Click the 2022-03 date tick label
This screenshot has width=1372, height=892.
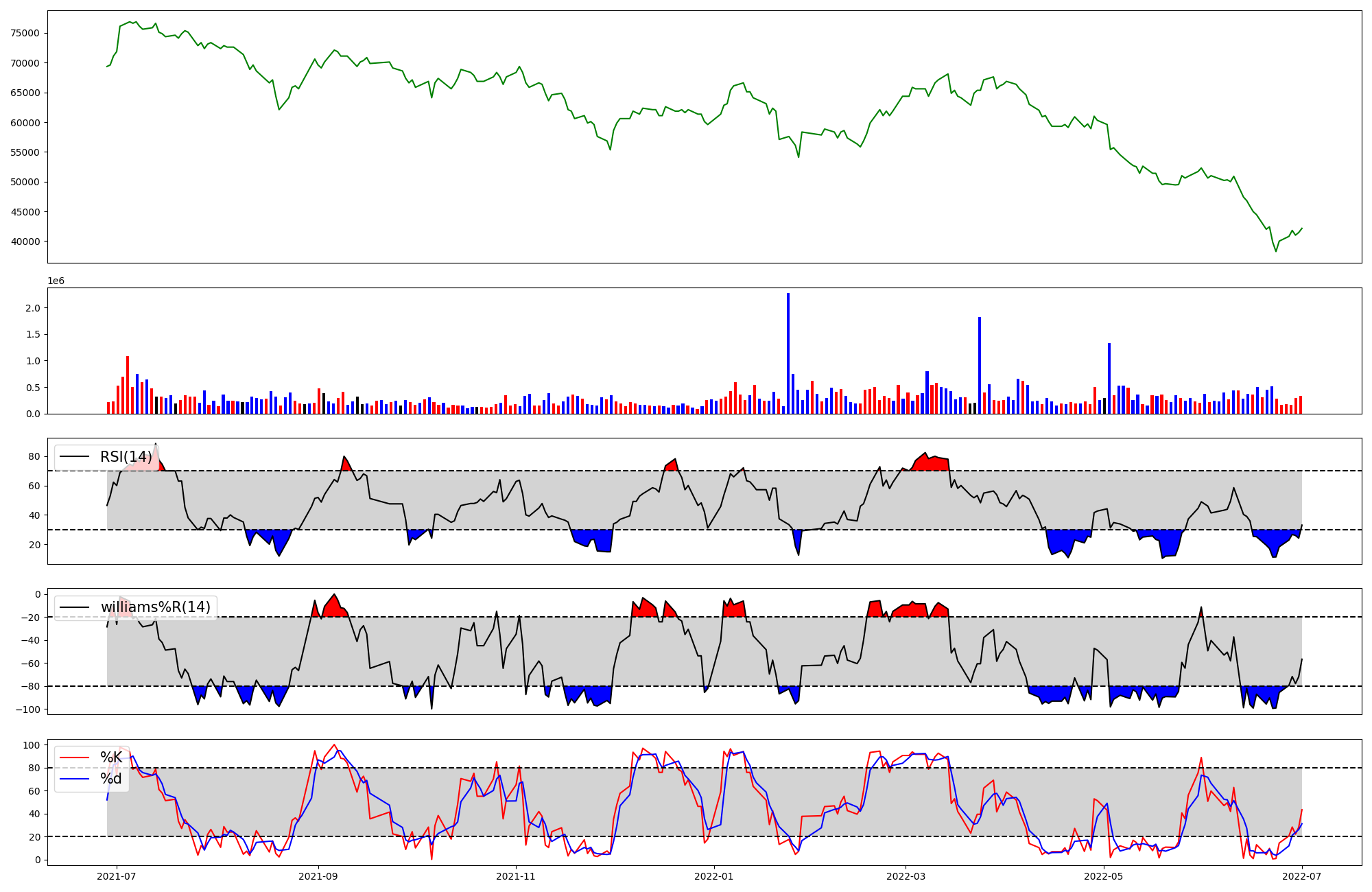[906, 876]
